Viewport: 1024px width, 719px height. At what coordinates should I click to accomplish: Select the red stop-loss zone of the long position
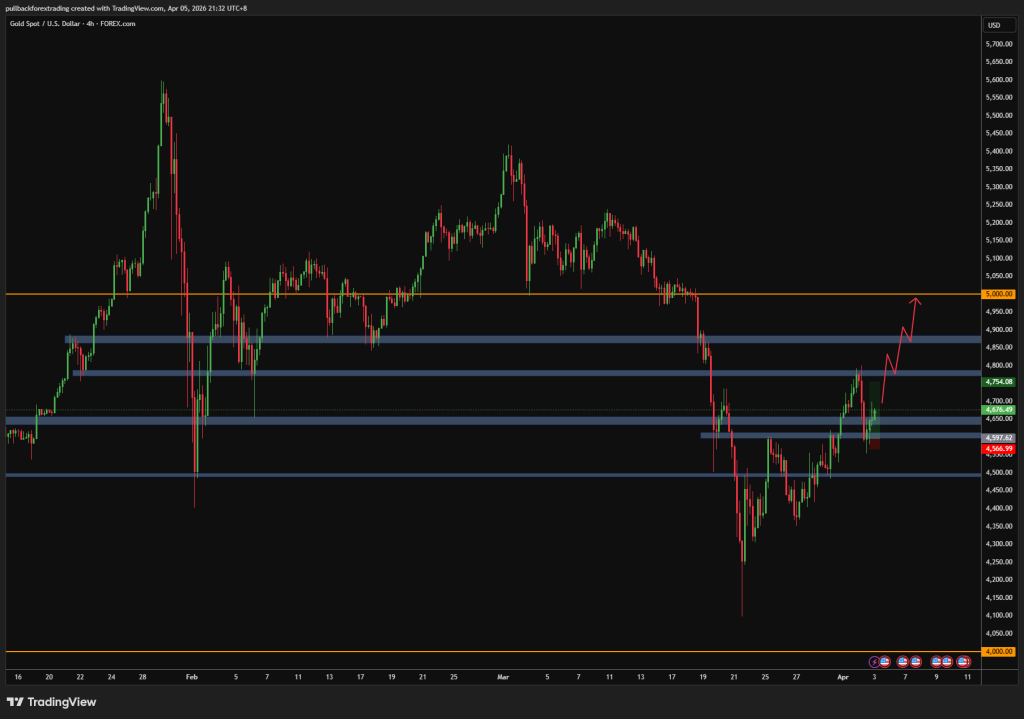[875, 443]
